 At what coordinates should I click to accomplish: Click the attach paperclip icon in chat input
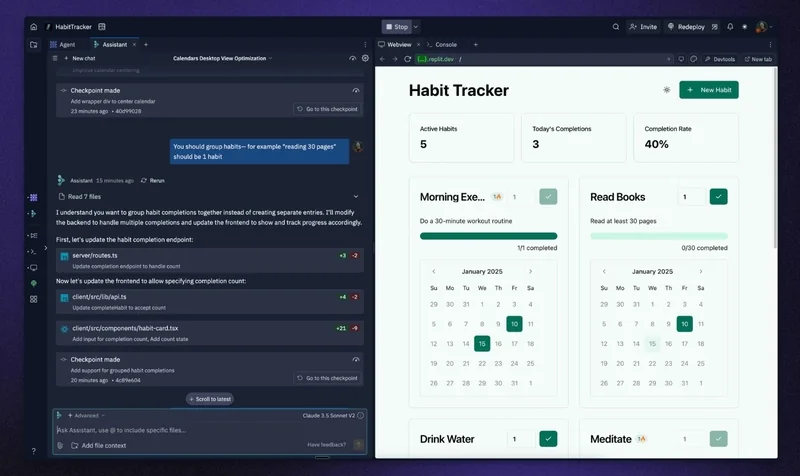coord(60,445)
